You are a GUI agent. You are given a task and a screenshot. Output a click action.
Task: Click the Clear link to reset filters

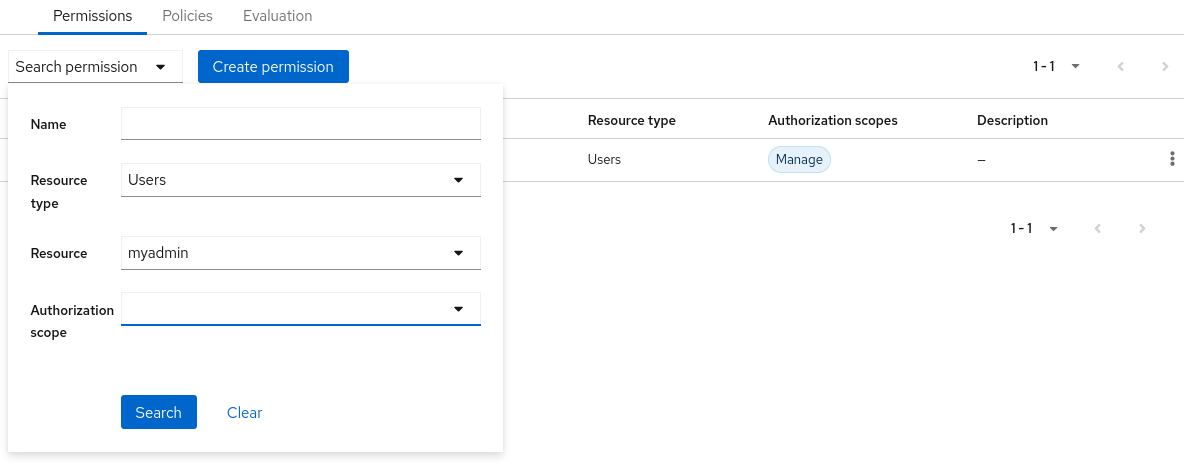(244, 412)
